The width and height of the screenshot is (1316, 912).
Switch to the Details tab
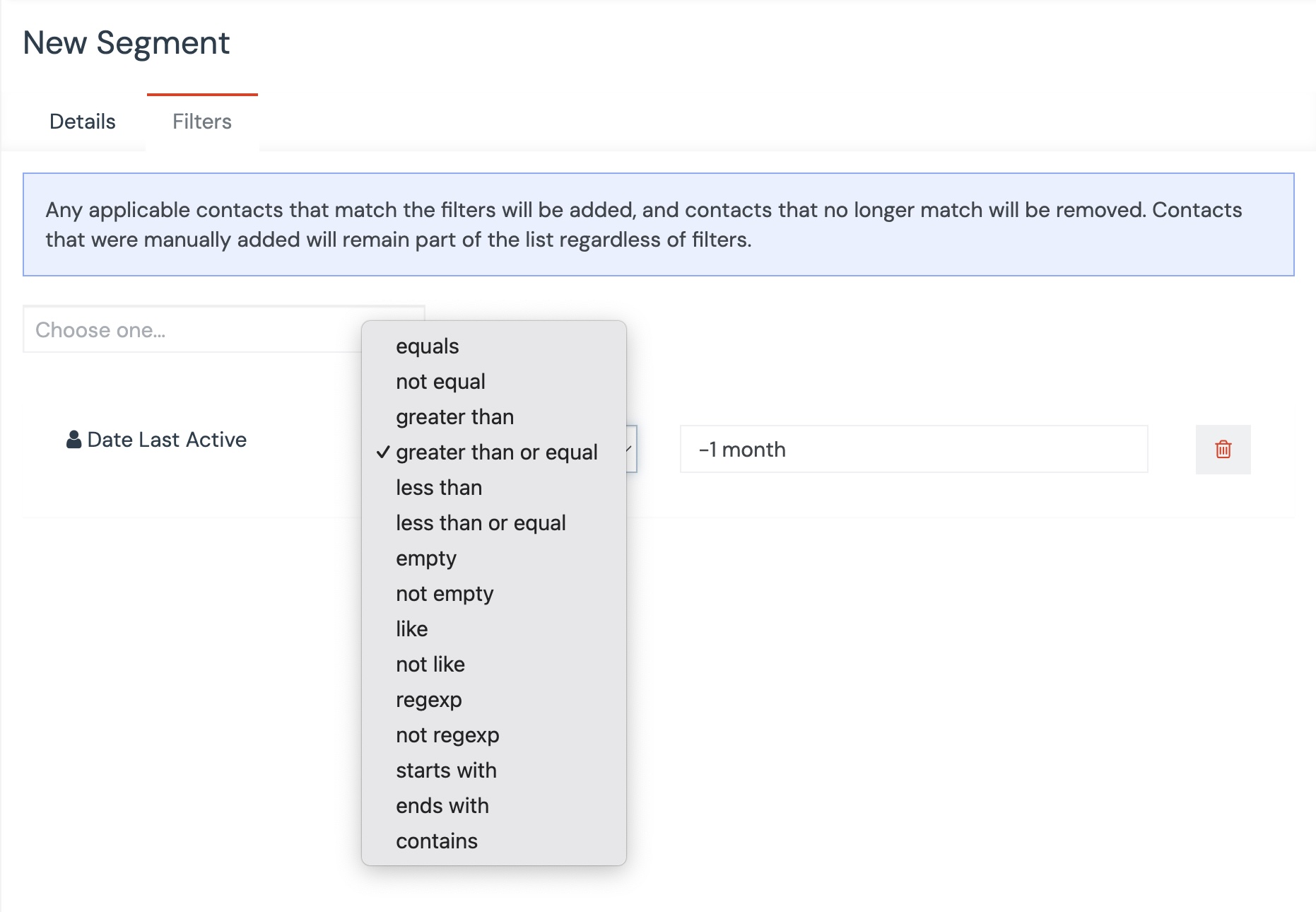coord(82,122)
